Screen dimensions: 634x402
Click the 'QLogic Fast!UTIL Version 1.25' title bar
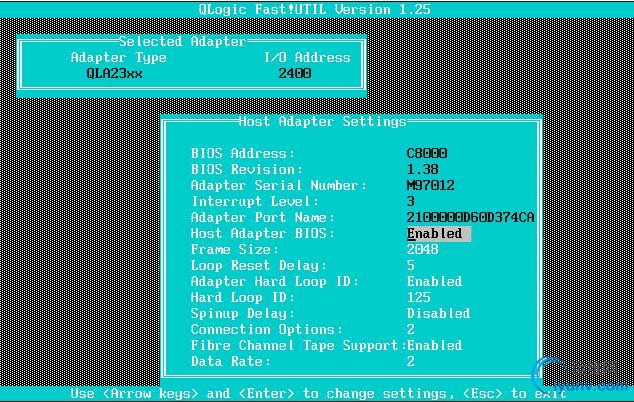(315, 9)
